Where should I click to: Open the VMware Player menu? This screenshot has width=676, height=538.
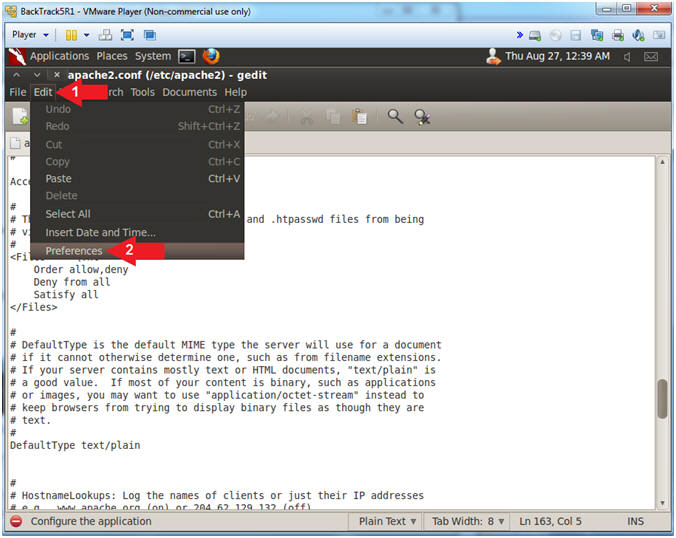click(30, 34)
